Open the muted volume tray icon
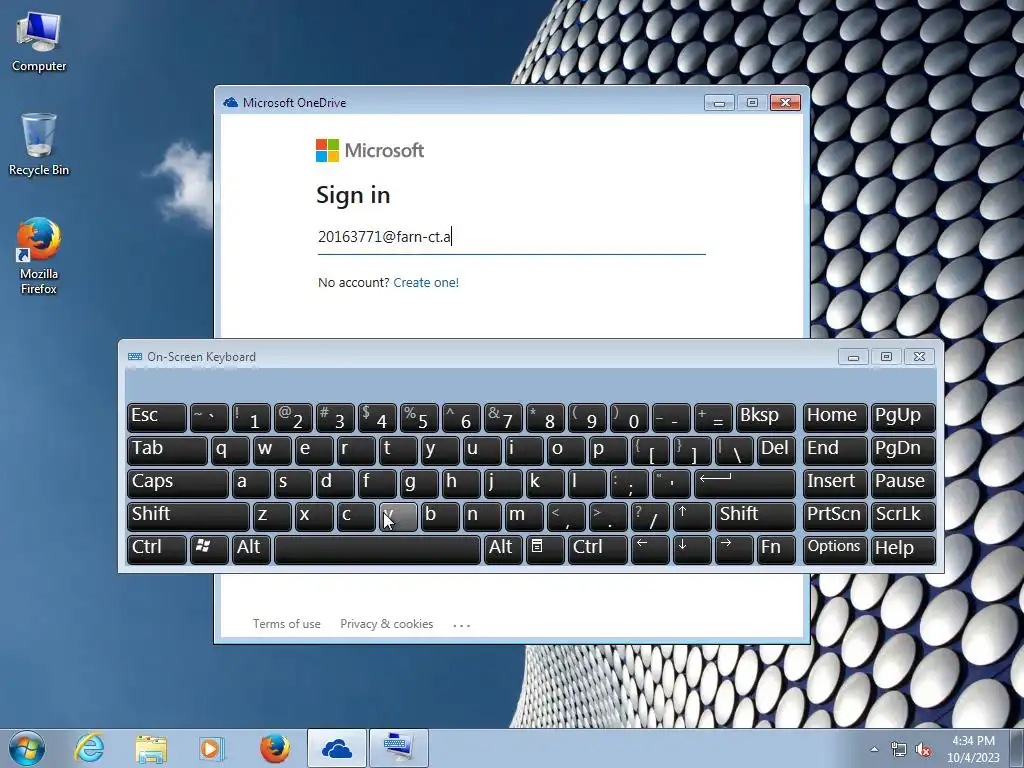Viewport: 1024px width, 768px height. pos(923,749)
